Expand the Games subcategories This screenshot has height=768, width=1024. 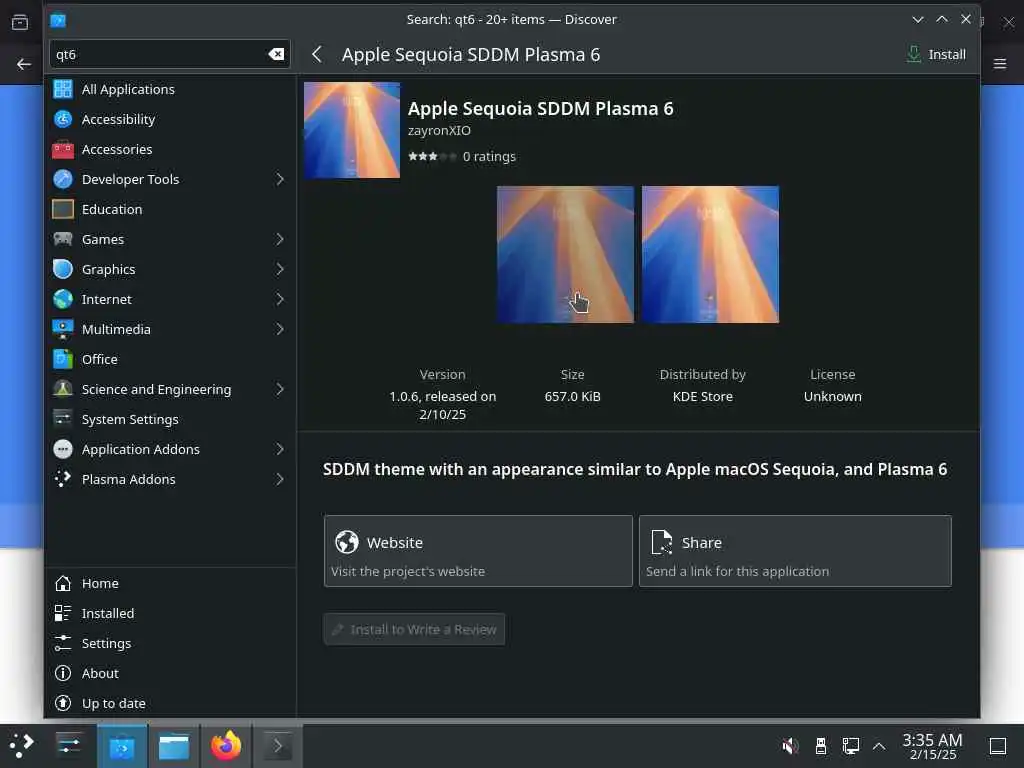point(280,239)
